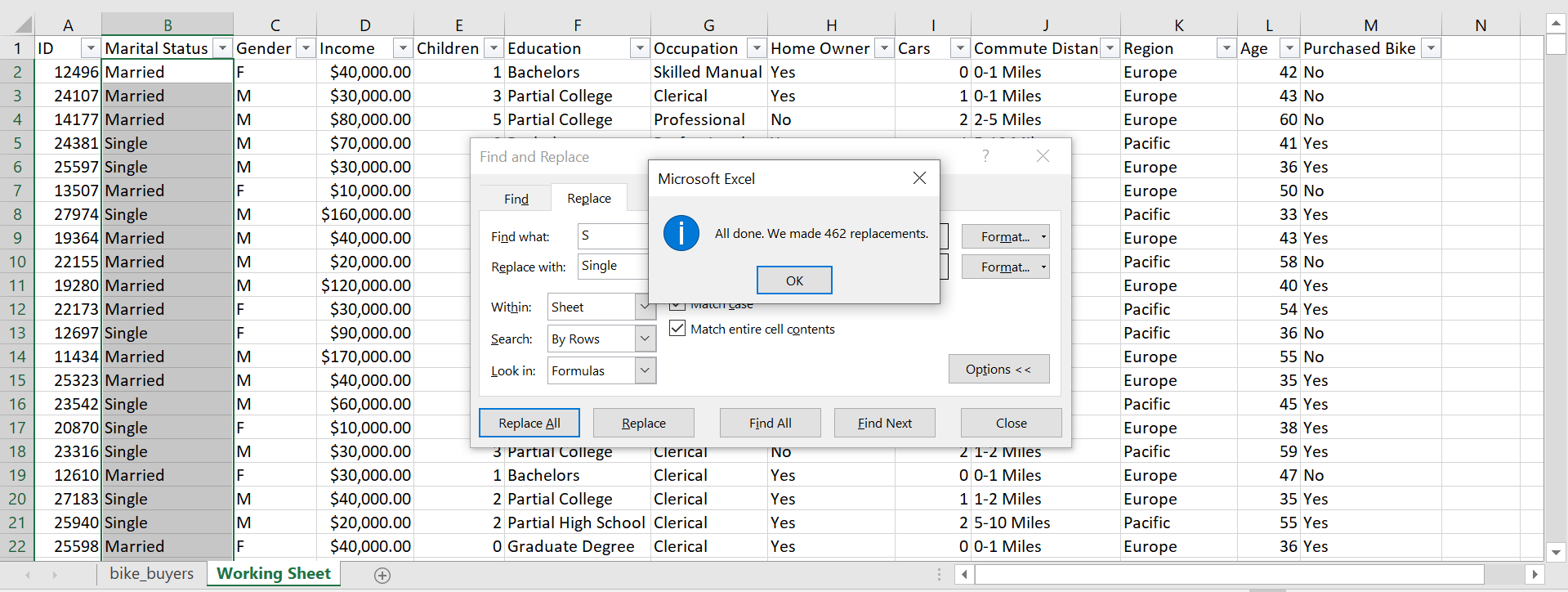Select the cell with ID 12496
This screenshot has height=592, width=1568.
(68, 72)
